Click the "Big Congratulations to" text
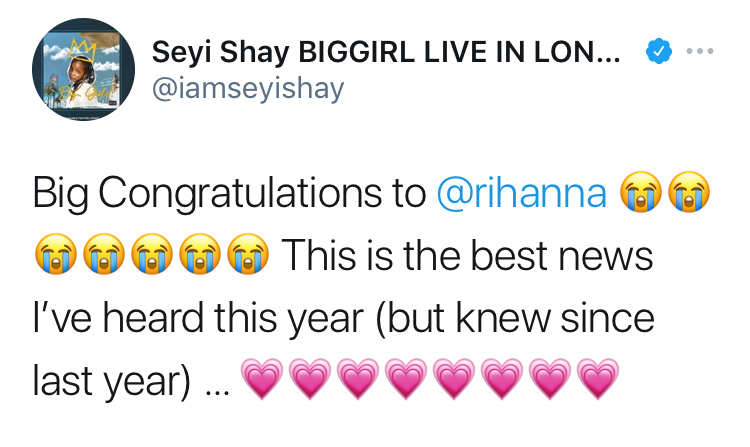 [229, 194]
